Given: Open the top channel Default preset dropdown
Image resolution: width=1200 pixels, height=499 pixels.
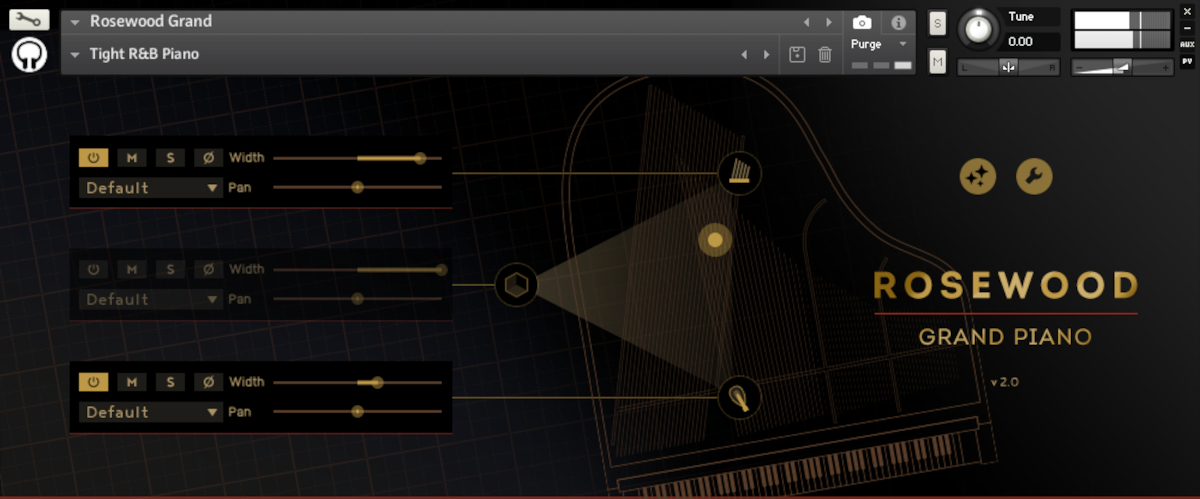Looking at the screenshot, I should pyautogui.click(x=151, y=188).
